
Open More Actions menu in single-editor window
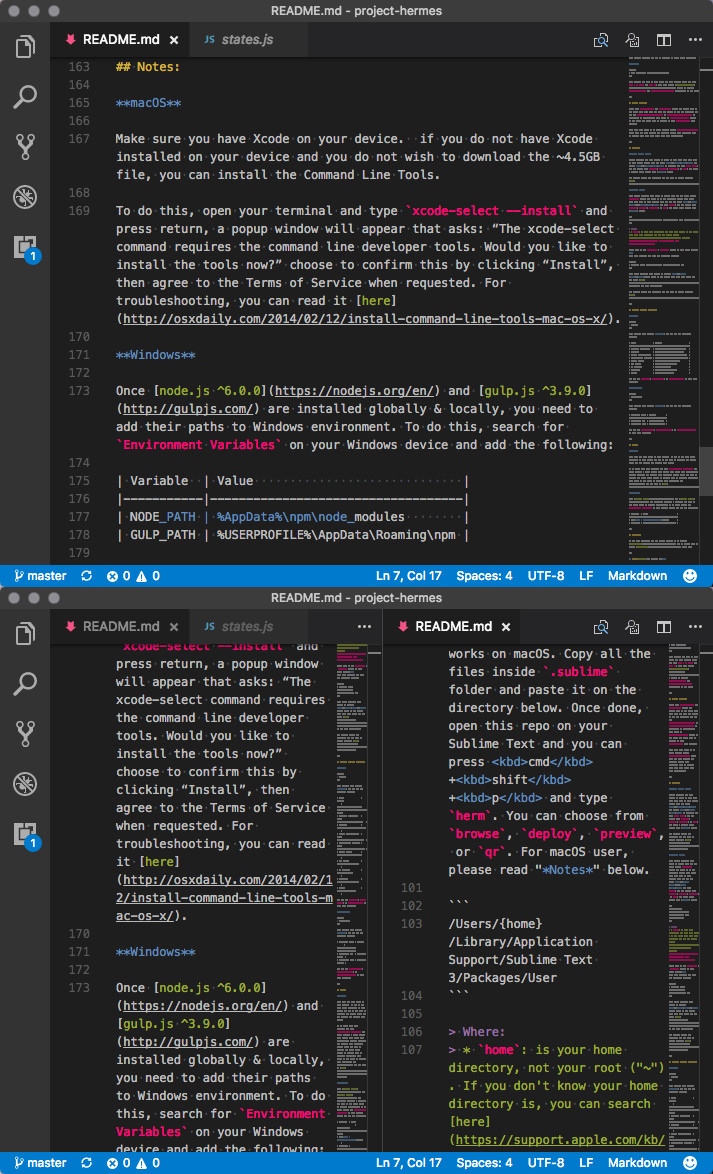694,40
